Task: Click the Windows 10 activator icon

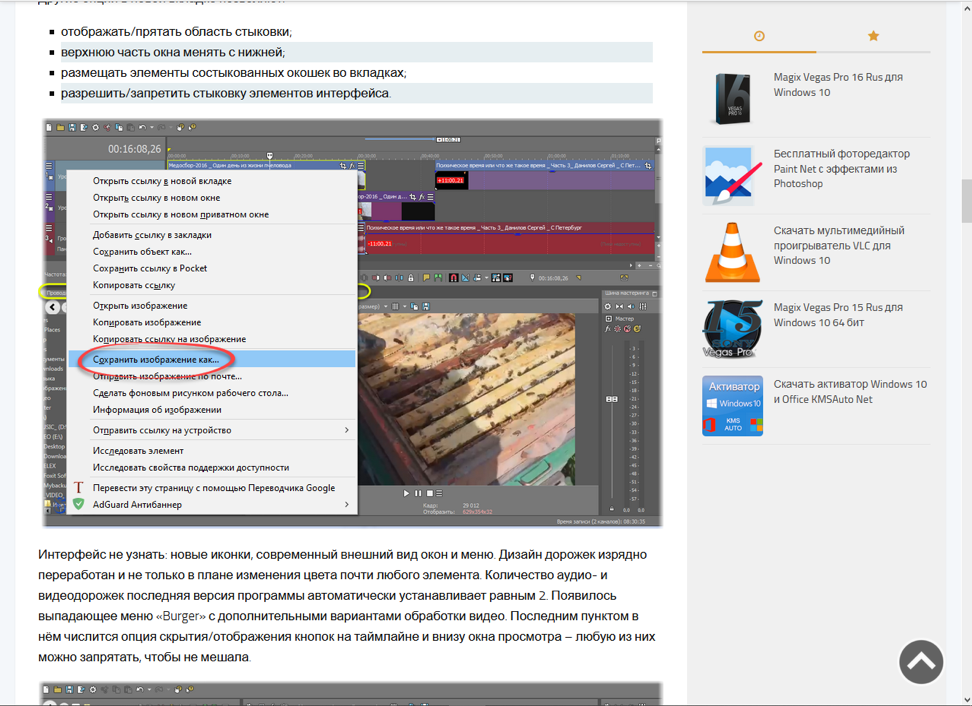Action: pos(732,406)
